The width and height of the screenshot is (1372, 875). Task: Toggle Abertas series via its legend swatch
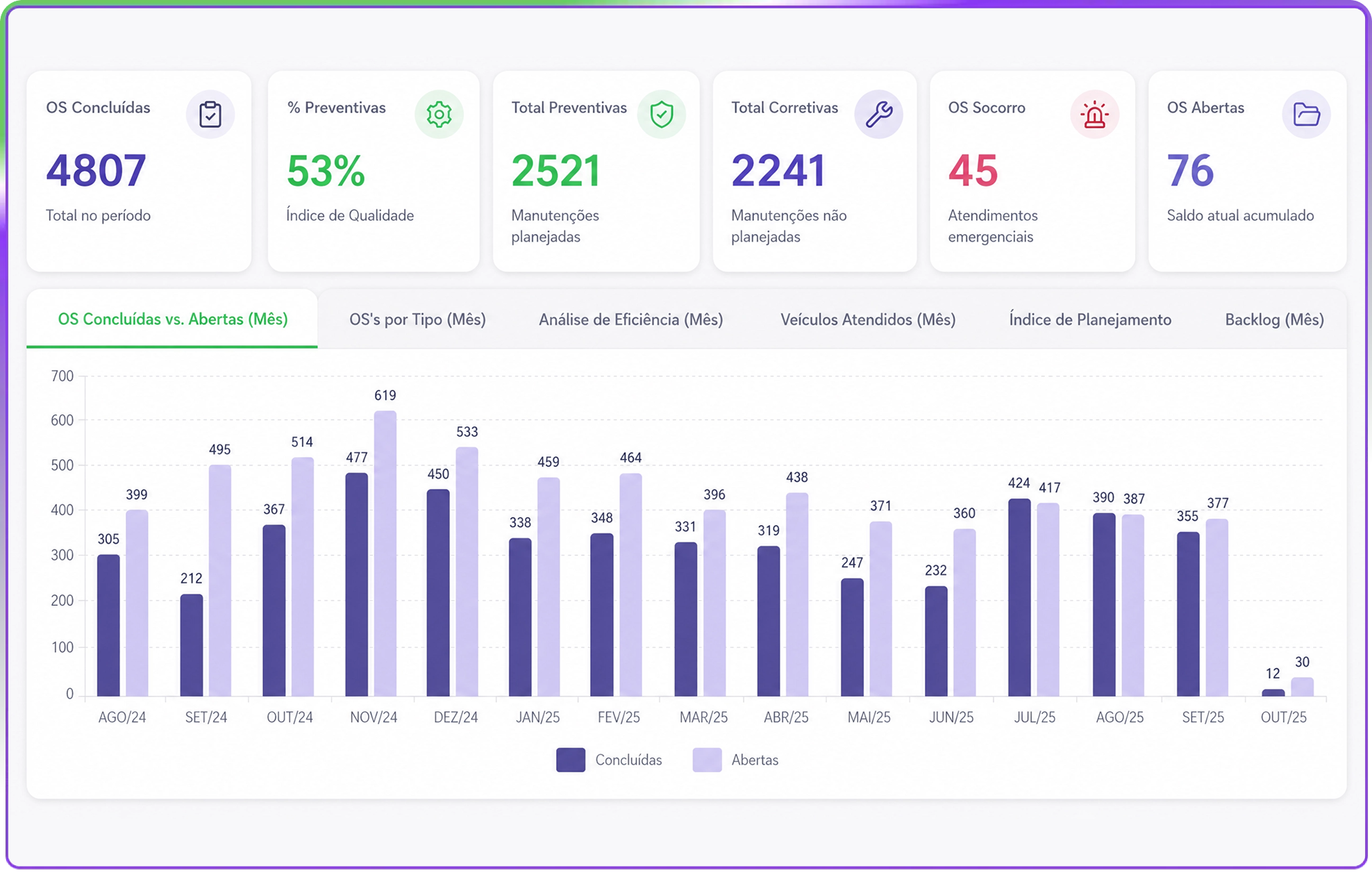(x=707, y=760)
